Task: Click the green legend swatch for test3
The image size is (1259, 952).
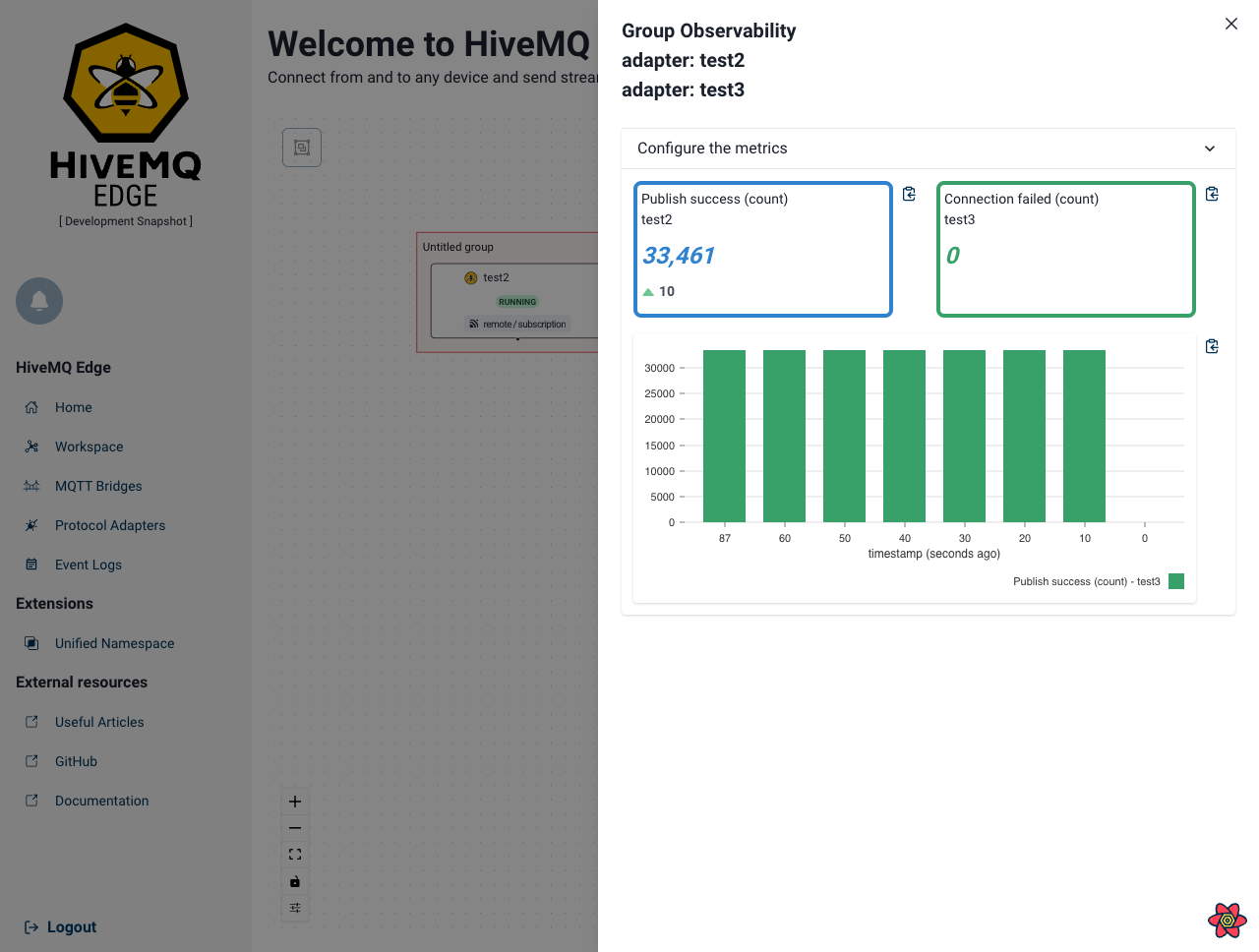Action: [x=1176, y=581]
